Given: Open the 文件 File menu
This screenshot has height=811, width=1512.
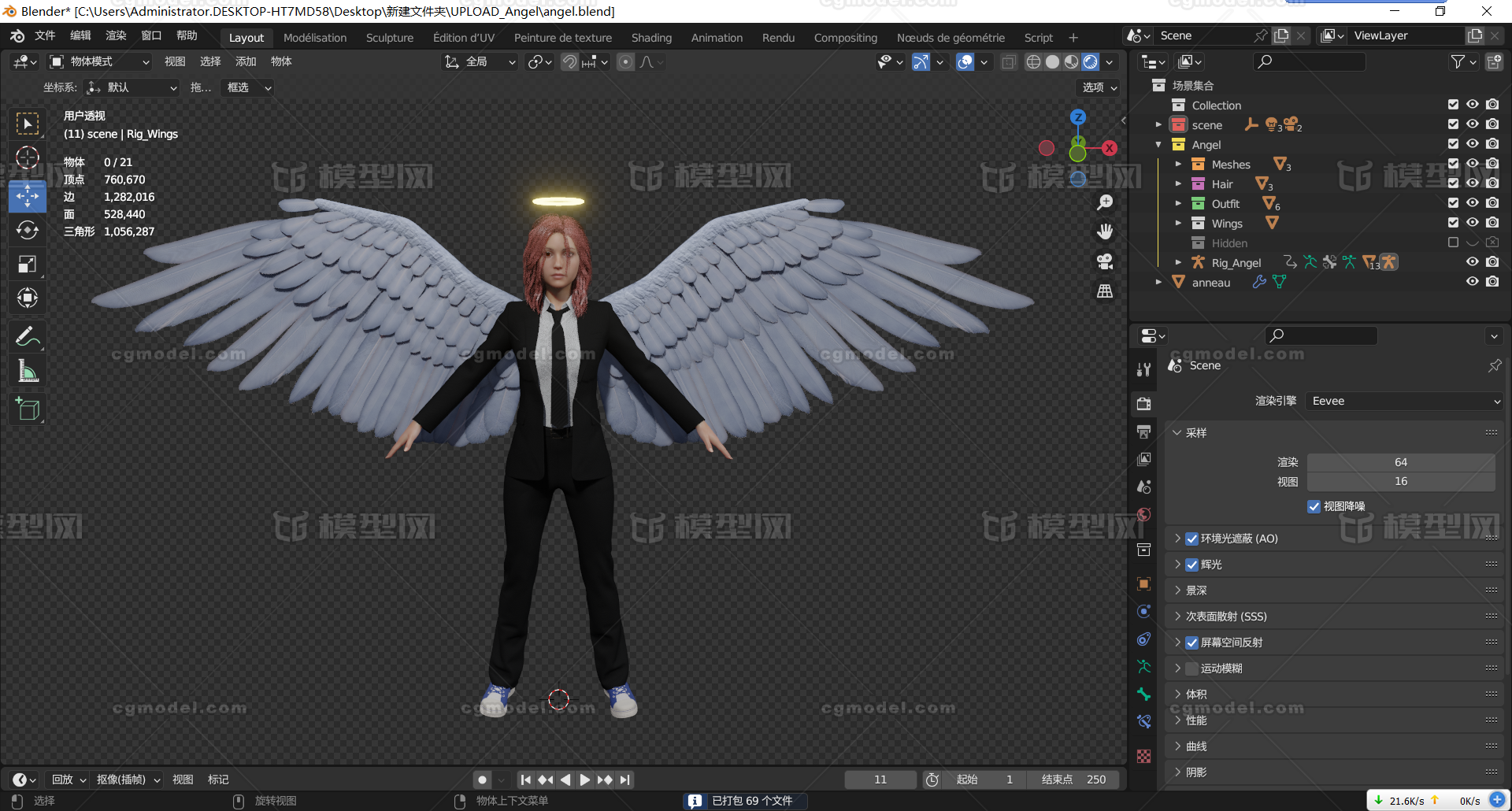Looking at the screenshot, I should (45, 35).
